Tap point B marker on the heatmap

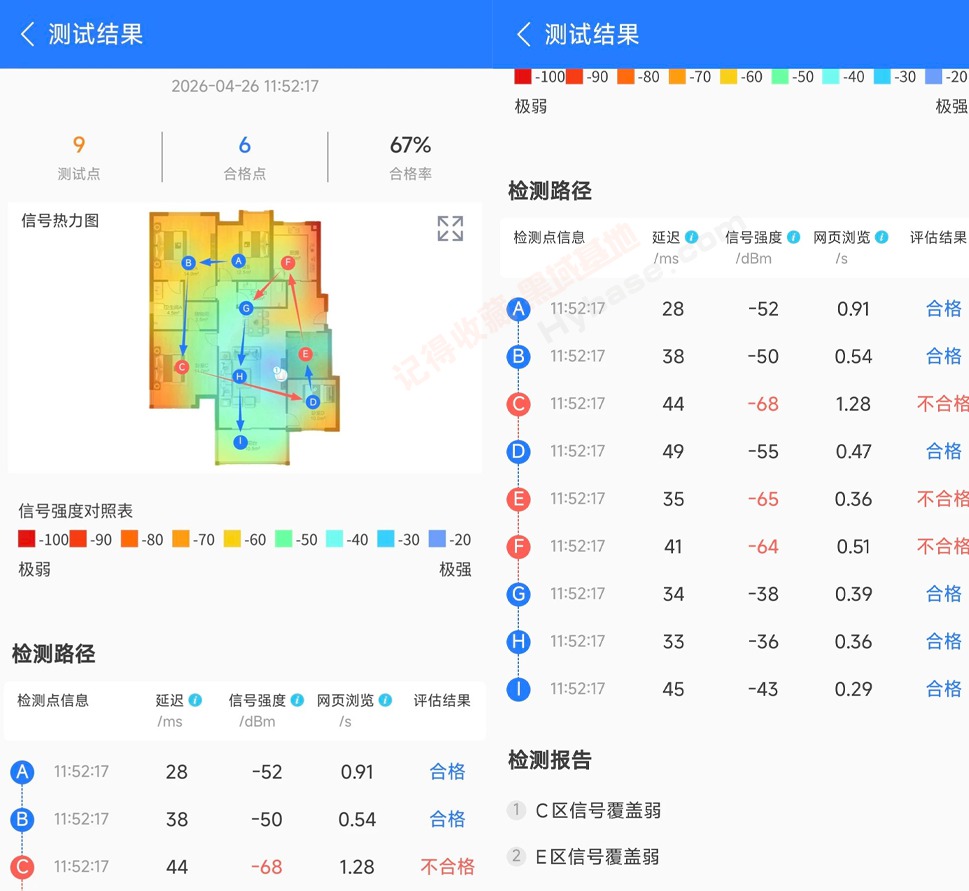click(x=188, y=263)
